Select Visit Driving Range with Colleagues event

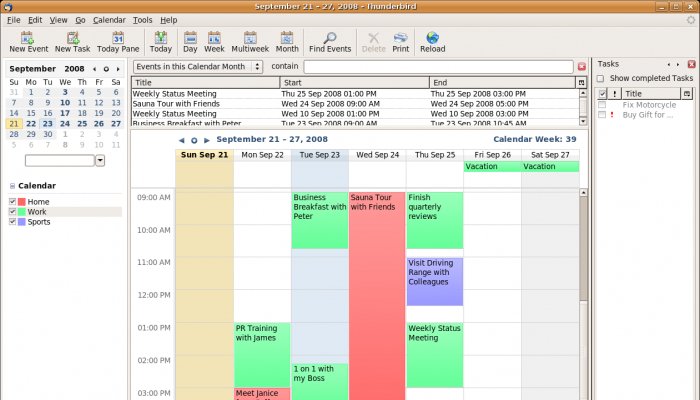pyautogui.click(x=435, y=281)
